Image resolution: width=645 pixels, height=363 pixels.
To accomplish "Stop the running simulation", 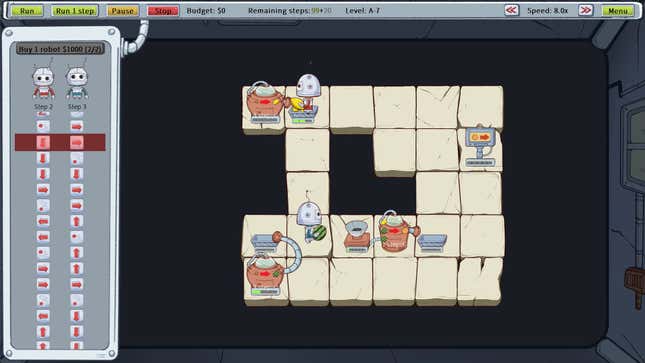I will pos(163,11).
